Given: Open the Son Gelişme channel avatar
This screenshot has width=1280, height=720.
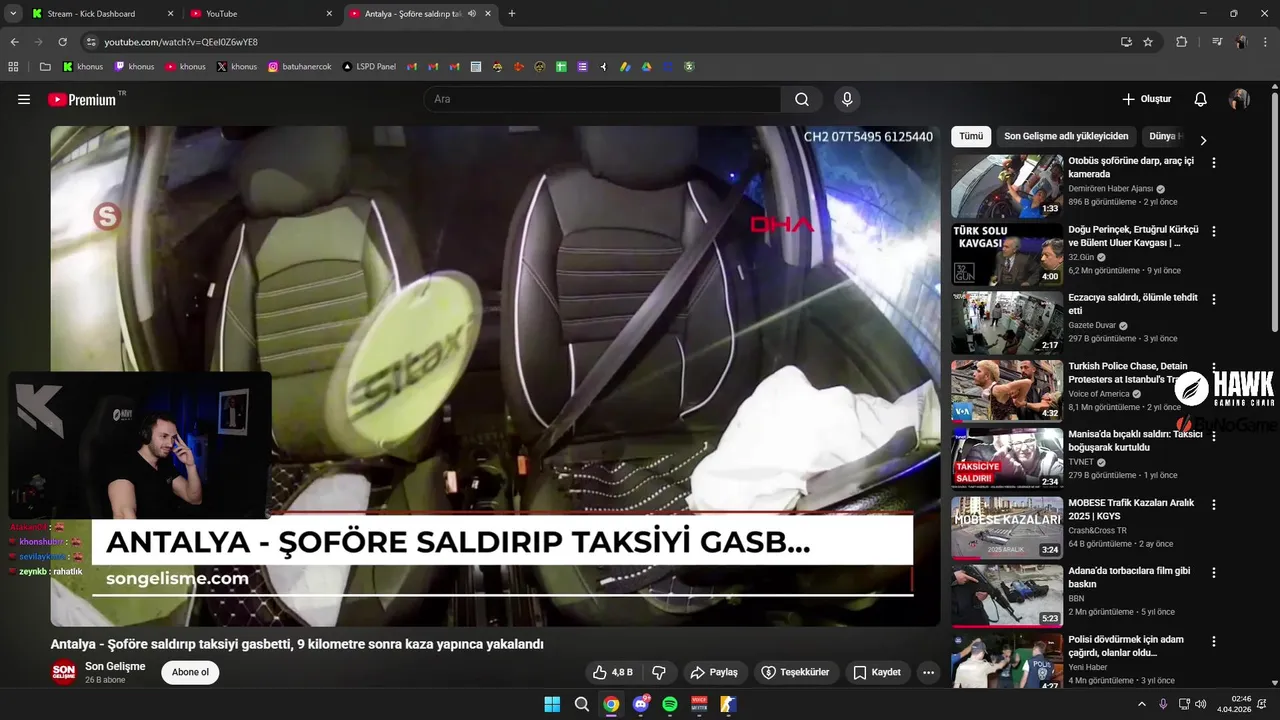Looking at the screenshot, I should [x=64, y=672].
